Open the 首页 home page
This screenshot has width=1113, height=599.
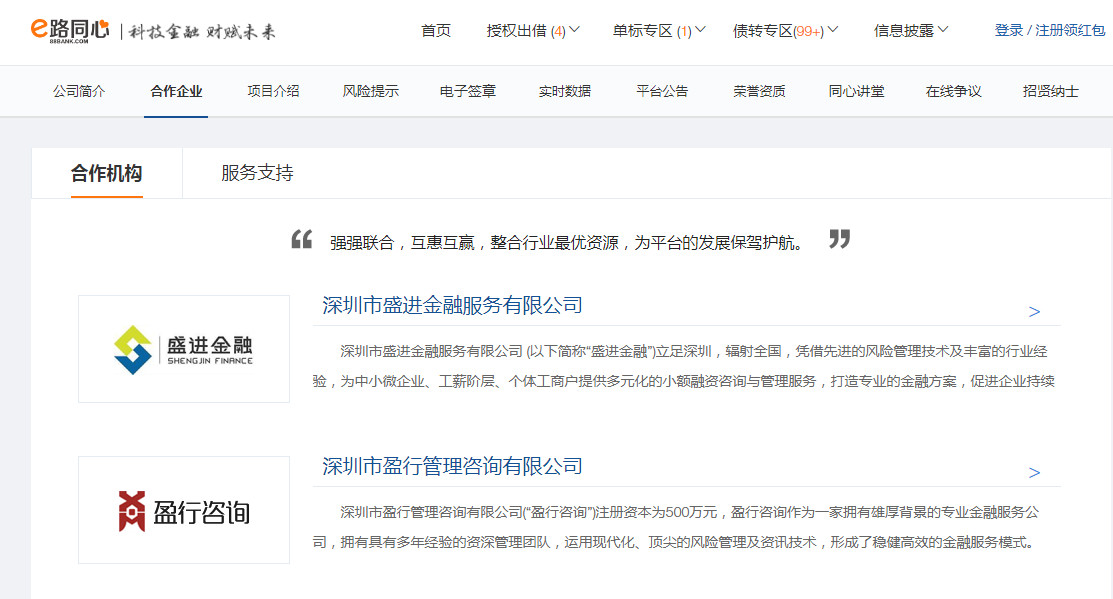coord(436,31)
